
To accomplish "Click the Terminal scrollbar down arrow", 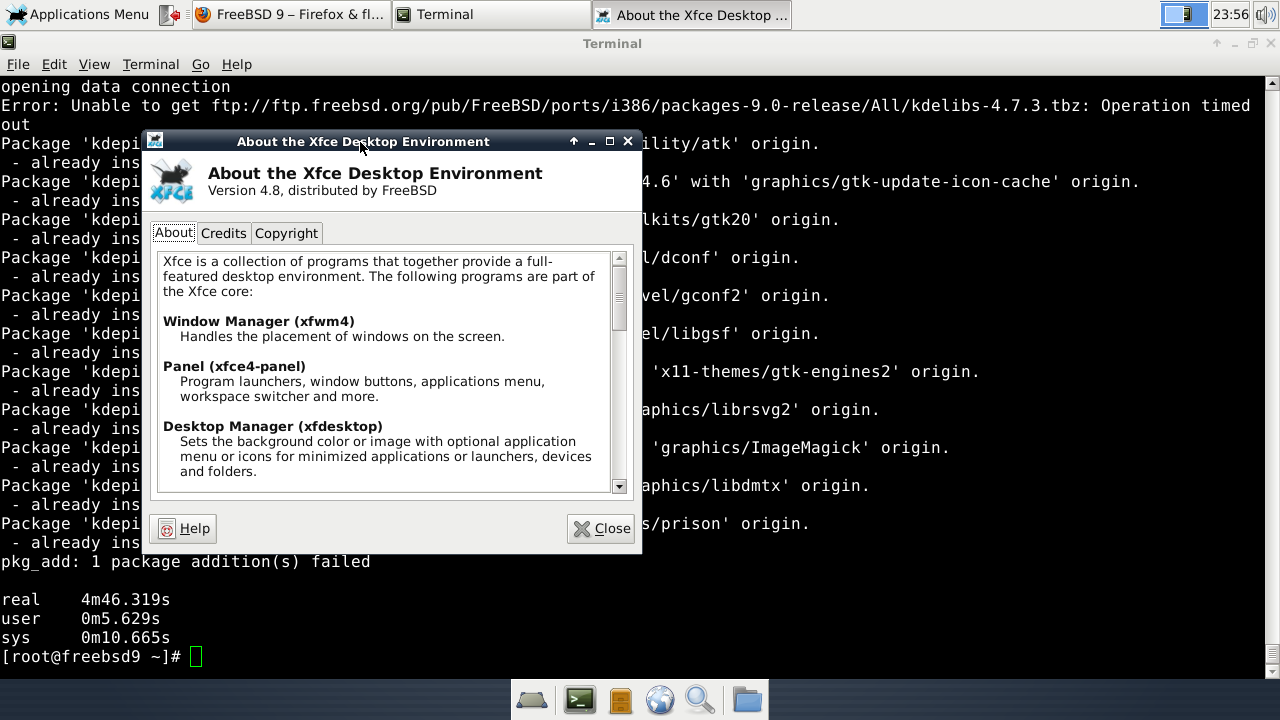I will (1272, 671).
